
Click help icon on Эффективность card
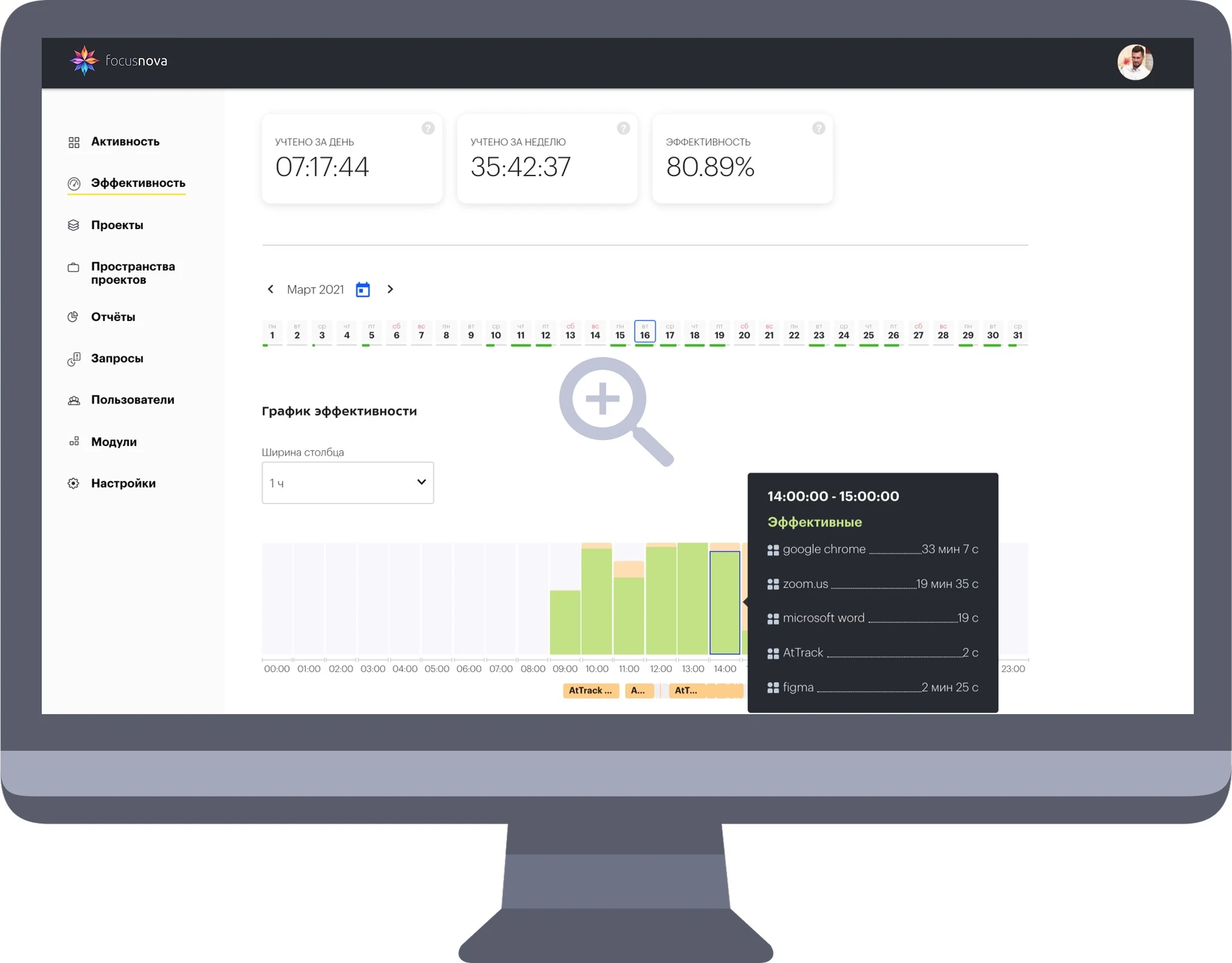[x=818, y=128]
